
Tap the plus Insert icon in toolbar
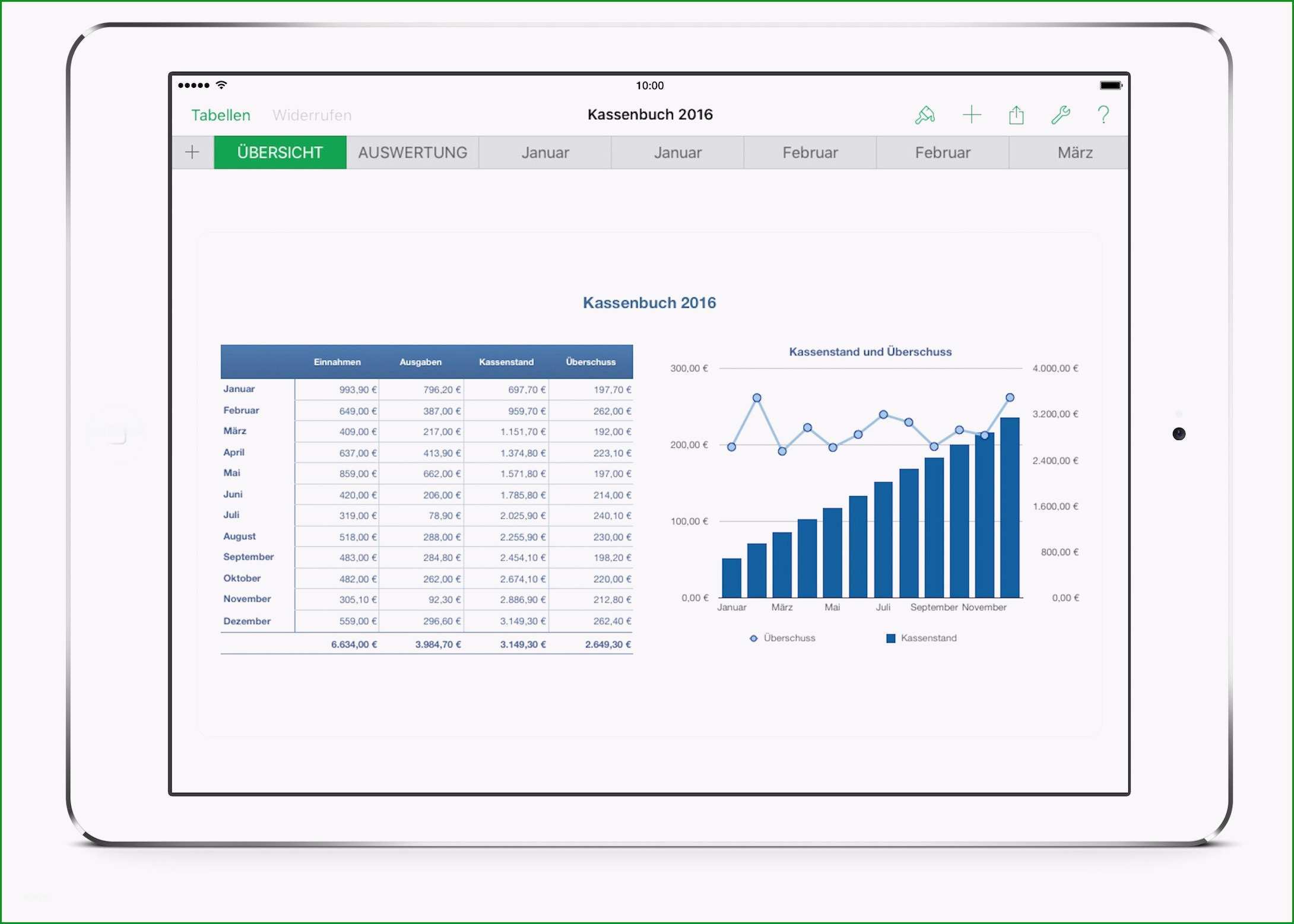(972, 115)
